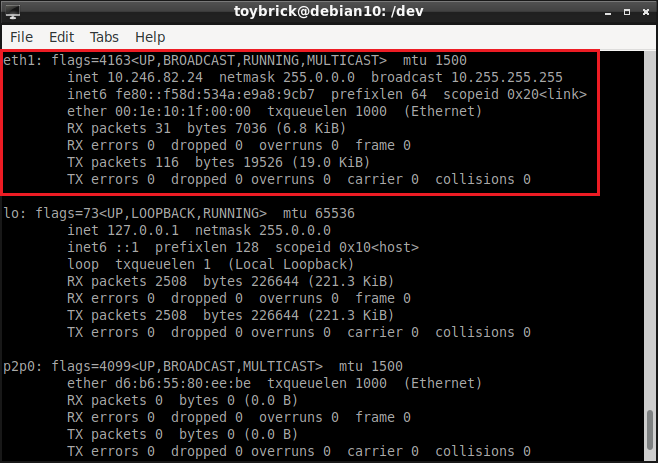The height and width of the screenshot is (463, 658).
Task: Minimize the terminal window
Action: coord(608,13)
